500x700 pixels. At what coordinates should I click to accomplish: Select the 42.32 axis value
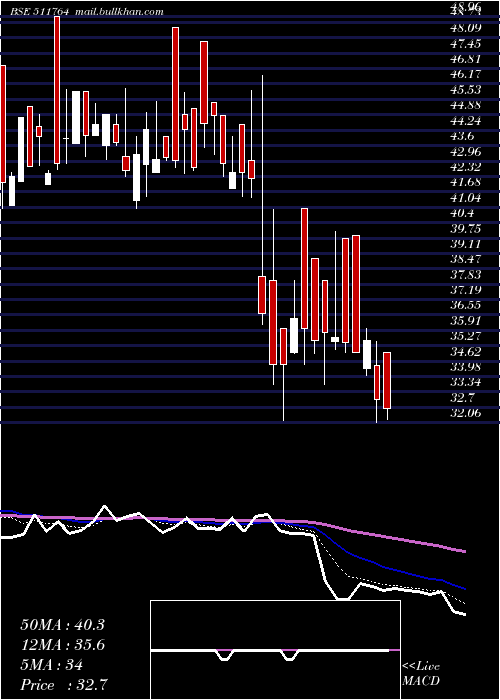click(466, 167)
